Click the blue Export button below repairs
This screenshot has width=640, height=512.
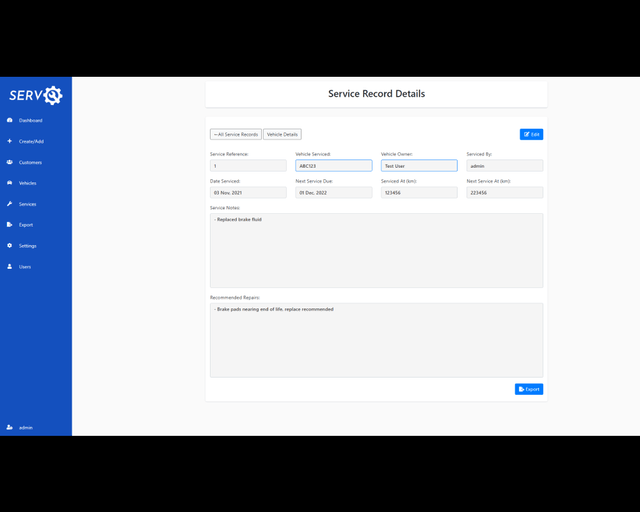pyautogui.click(x=529, y=389)
